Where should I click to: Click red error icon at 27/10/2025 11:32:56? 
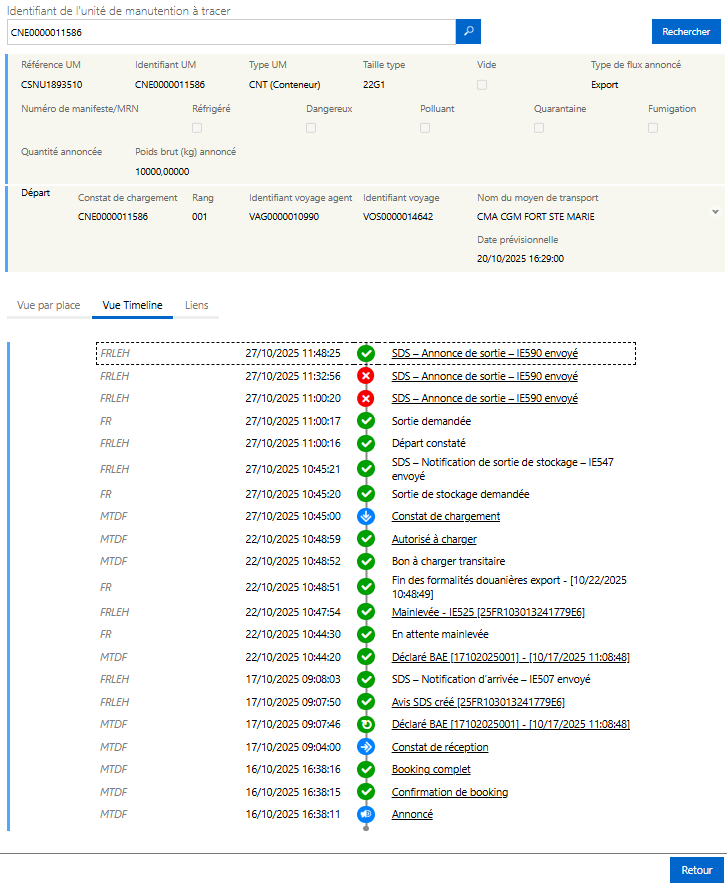tap(366, 376)
